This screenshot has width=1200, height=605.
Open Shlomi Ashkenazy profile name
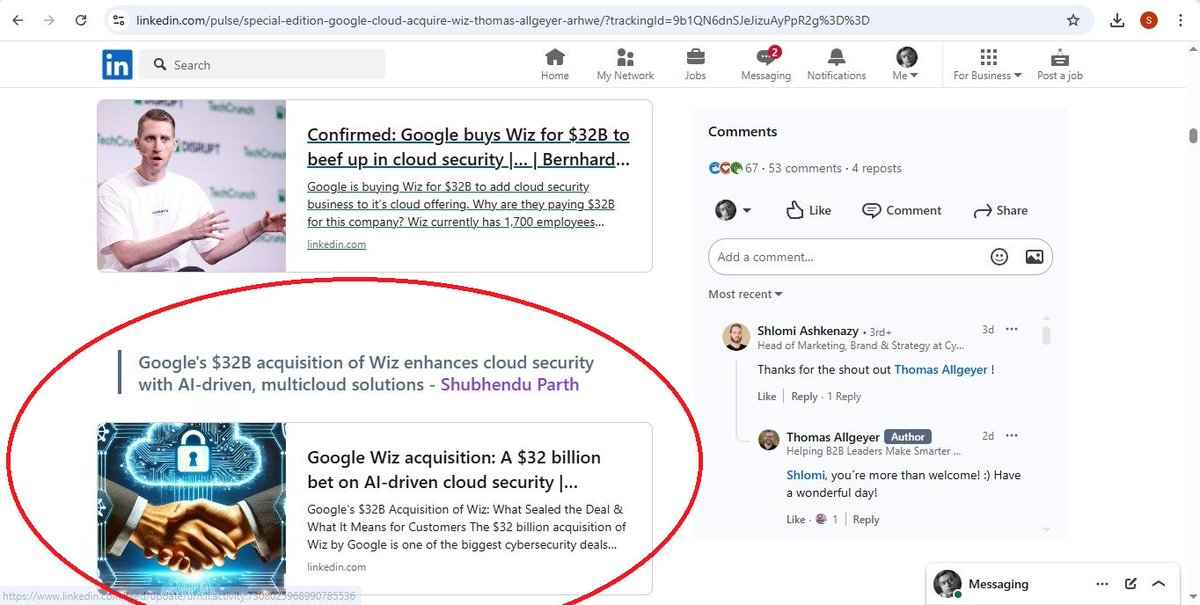tap(808, 330)
